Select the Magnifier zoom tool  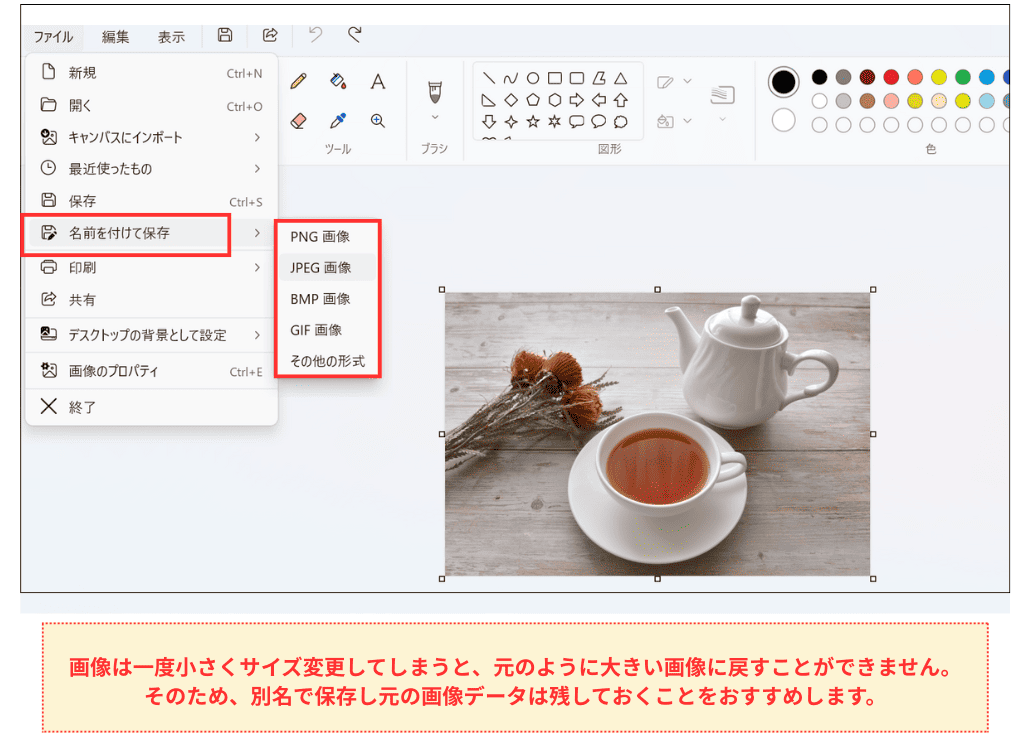coord(379,120)
